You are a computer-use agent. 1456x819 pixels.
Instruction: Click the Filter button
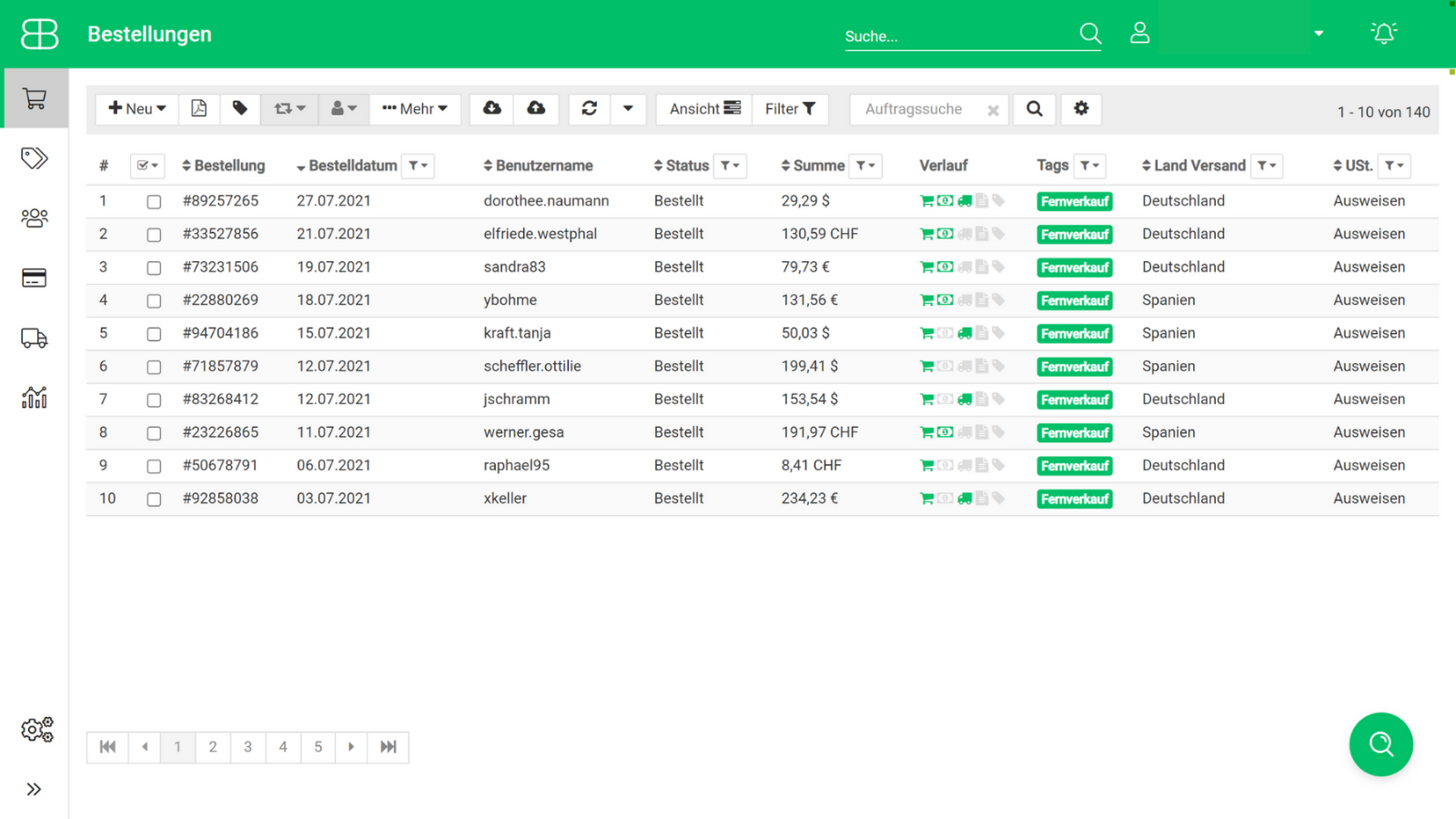pos(790,108)
